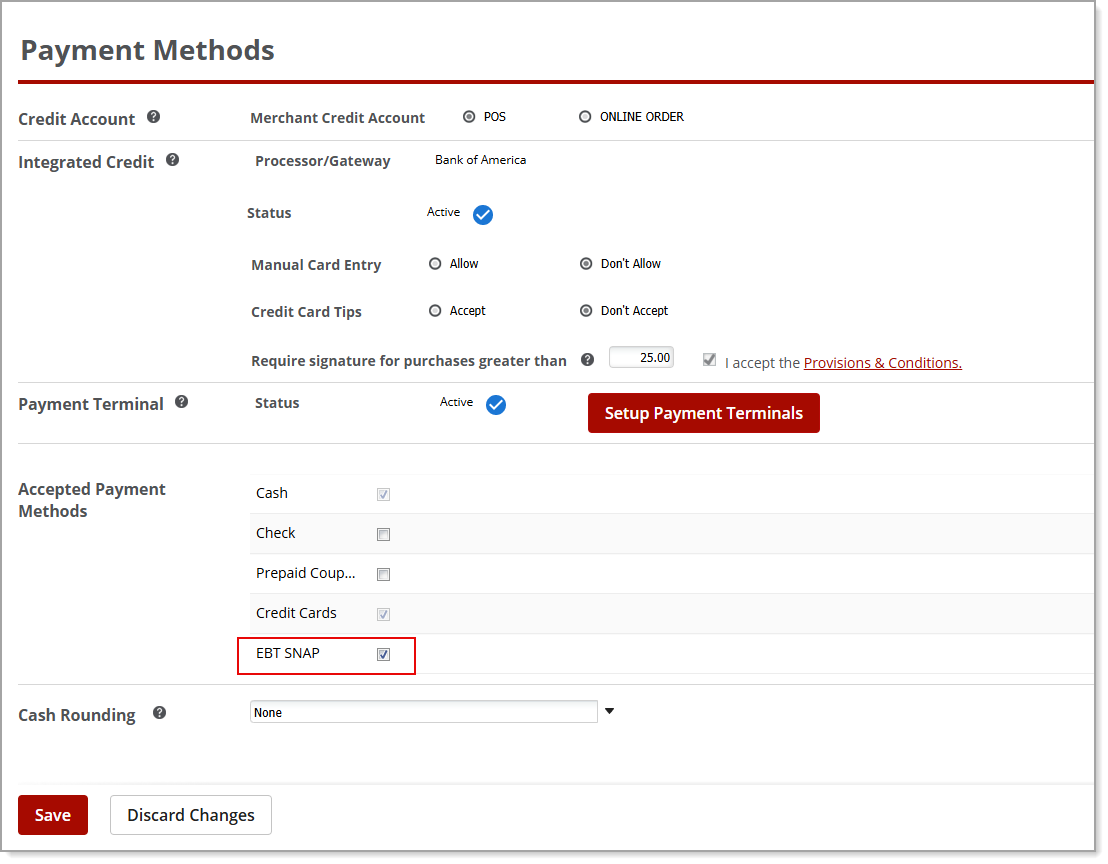Click the help icon beside Integrated Credit
This screenshot has height=864, width=1108.
click(173, 158)
